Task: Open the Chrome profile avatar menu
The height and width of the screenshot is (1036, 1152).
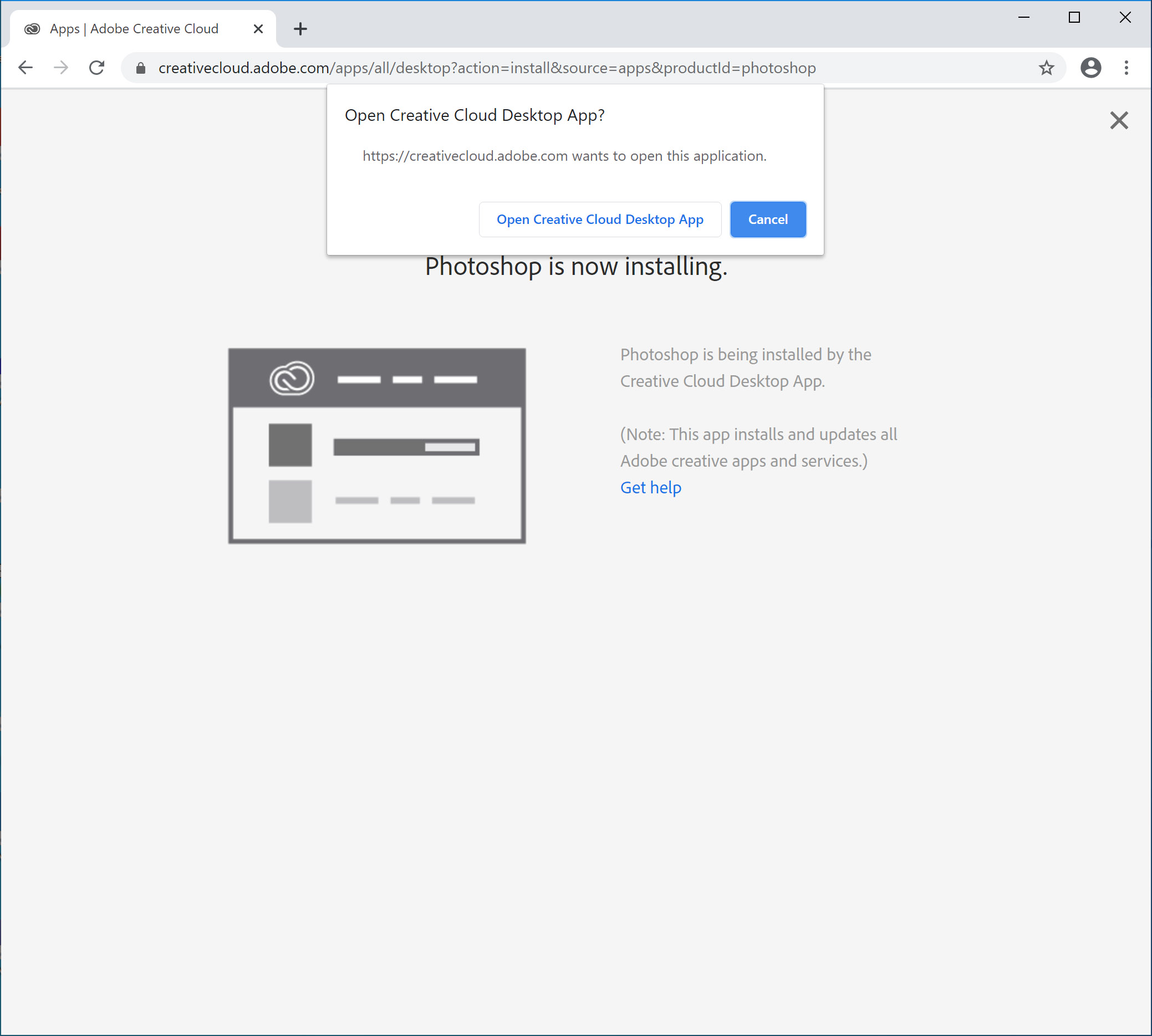Action: point(1090,68)
